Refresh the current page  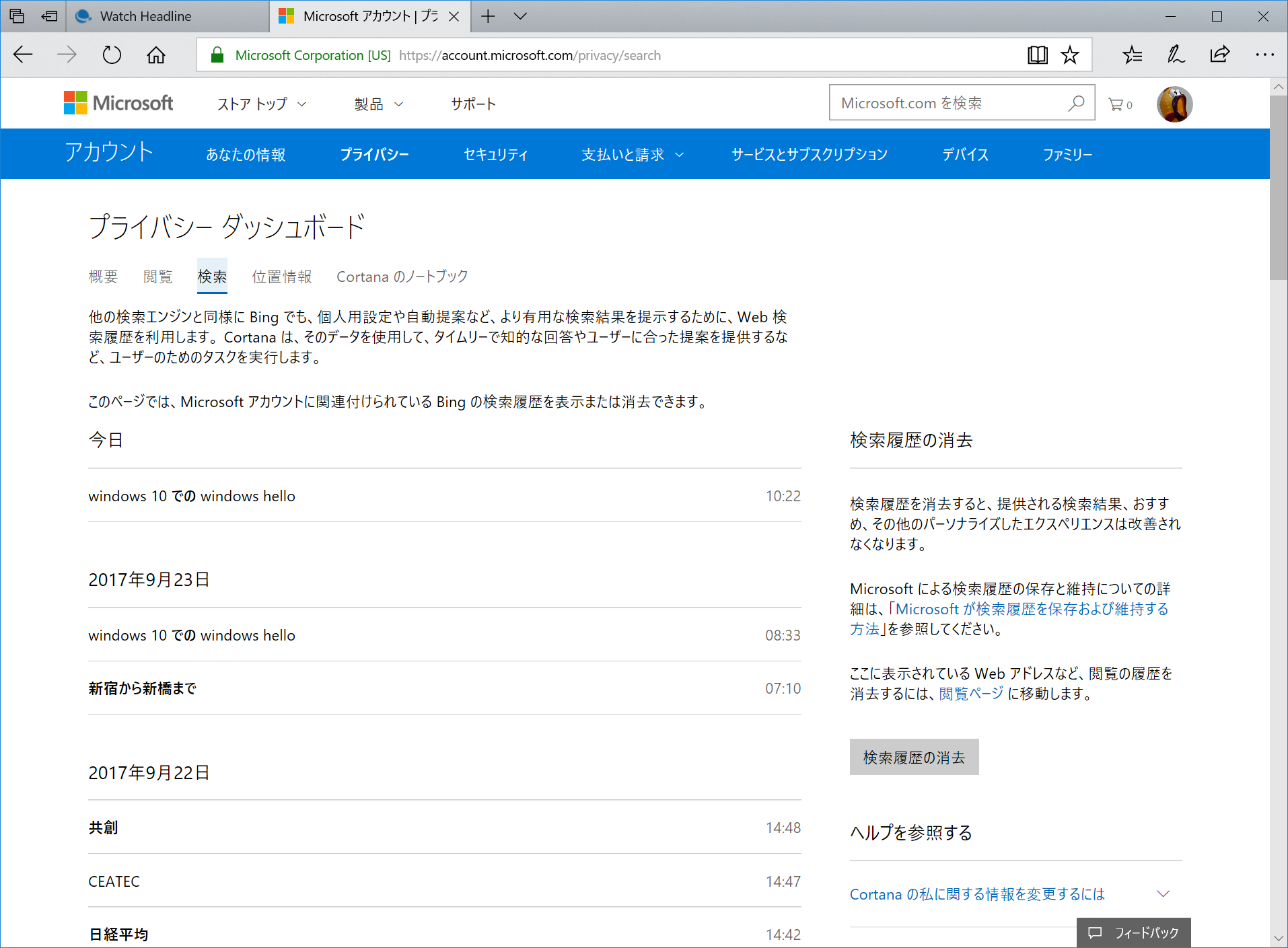111,54
